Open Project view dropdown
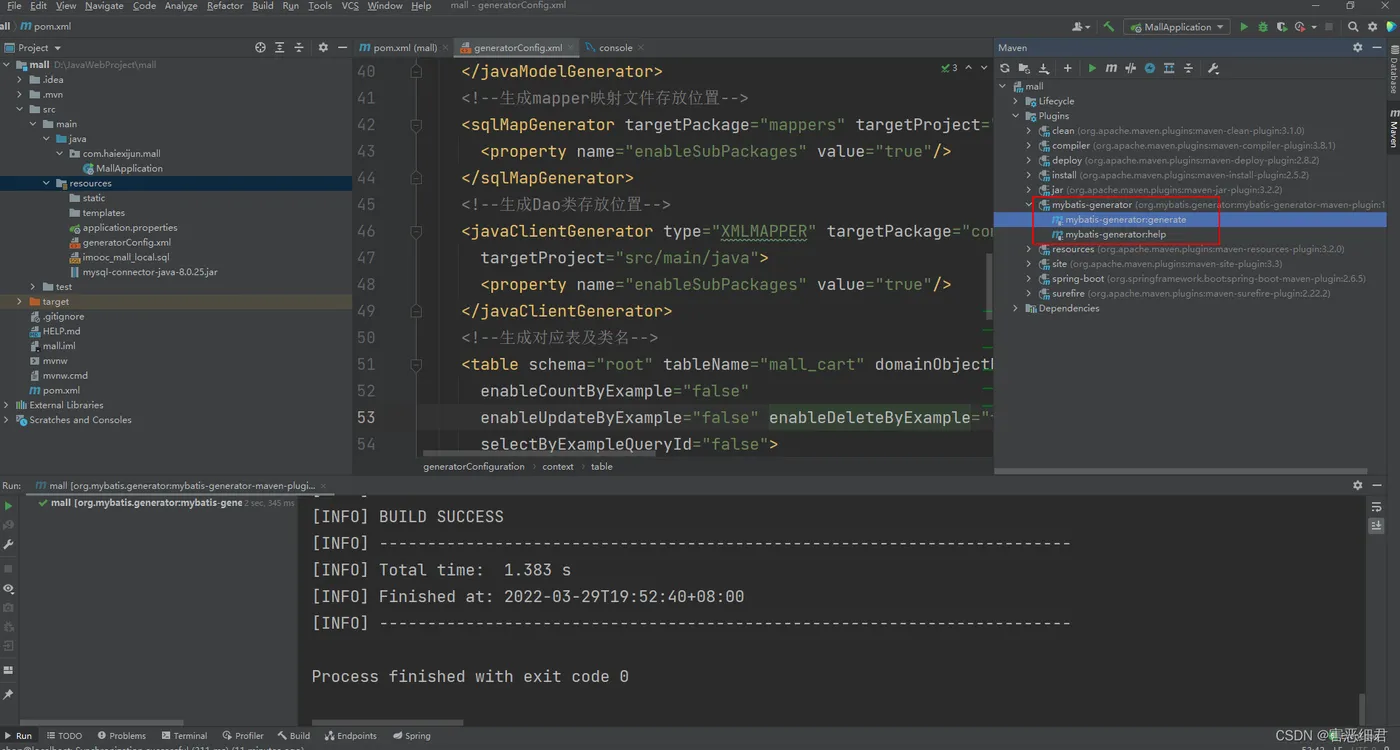This screenshot has height=750, width=1400. click(x=34, y=47)
